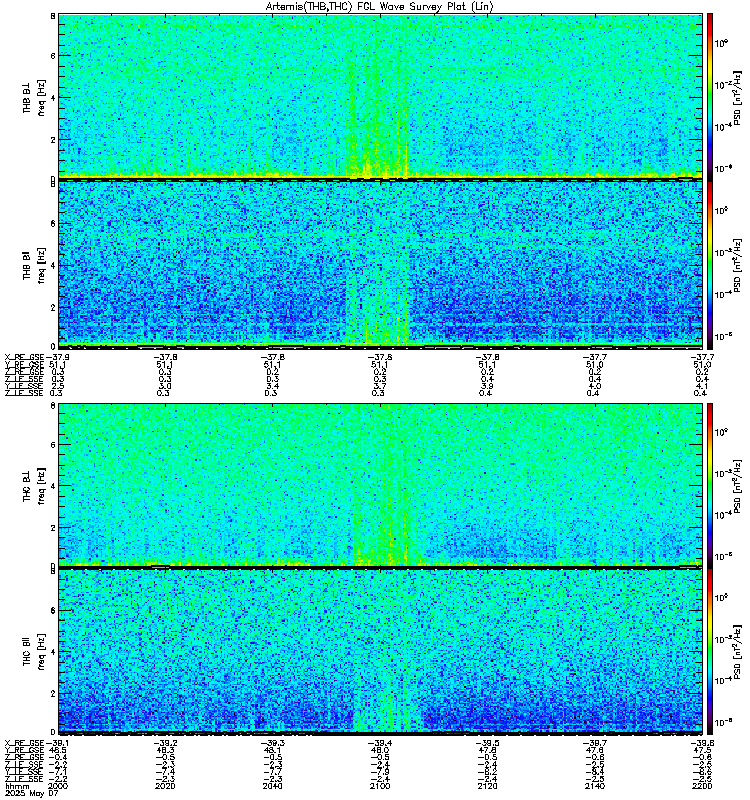Select the second panel PSD color bar

click(709, 265)
